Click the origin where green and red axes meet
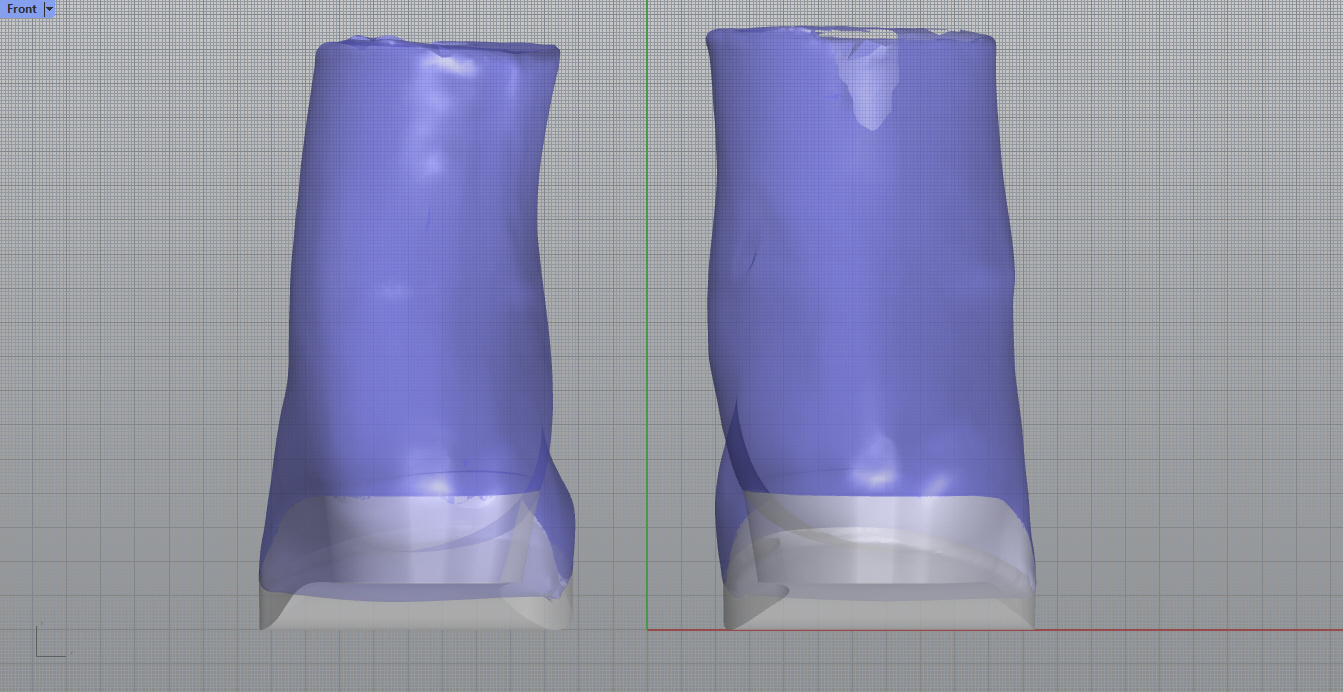The height and width of the screenshot is (692, 1343). coord(647,630)
